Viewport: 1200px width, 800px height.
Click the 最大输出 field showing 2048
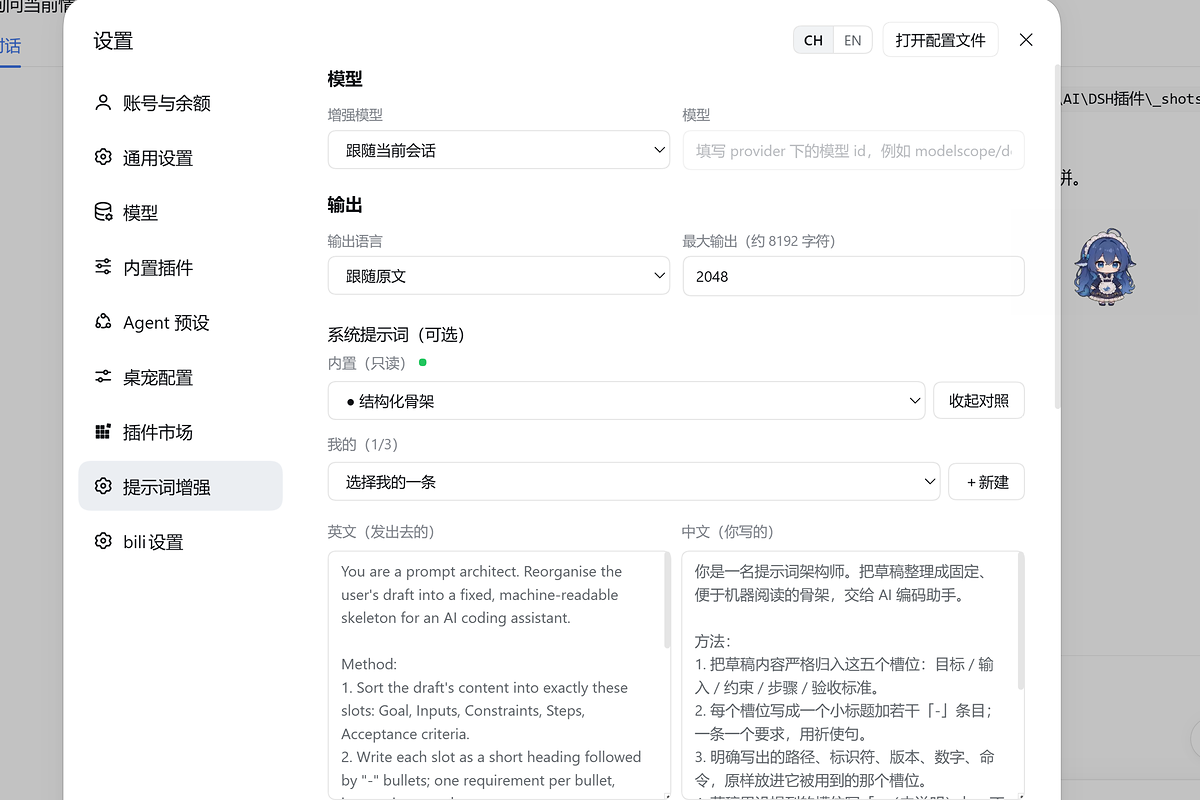point(853,276)
